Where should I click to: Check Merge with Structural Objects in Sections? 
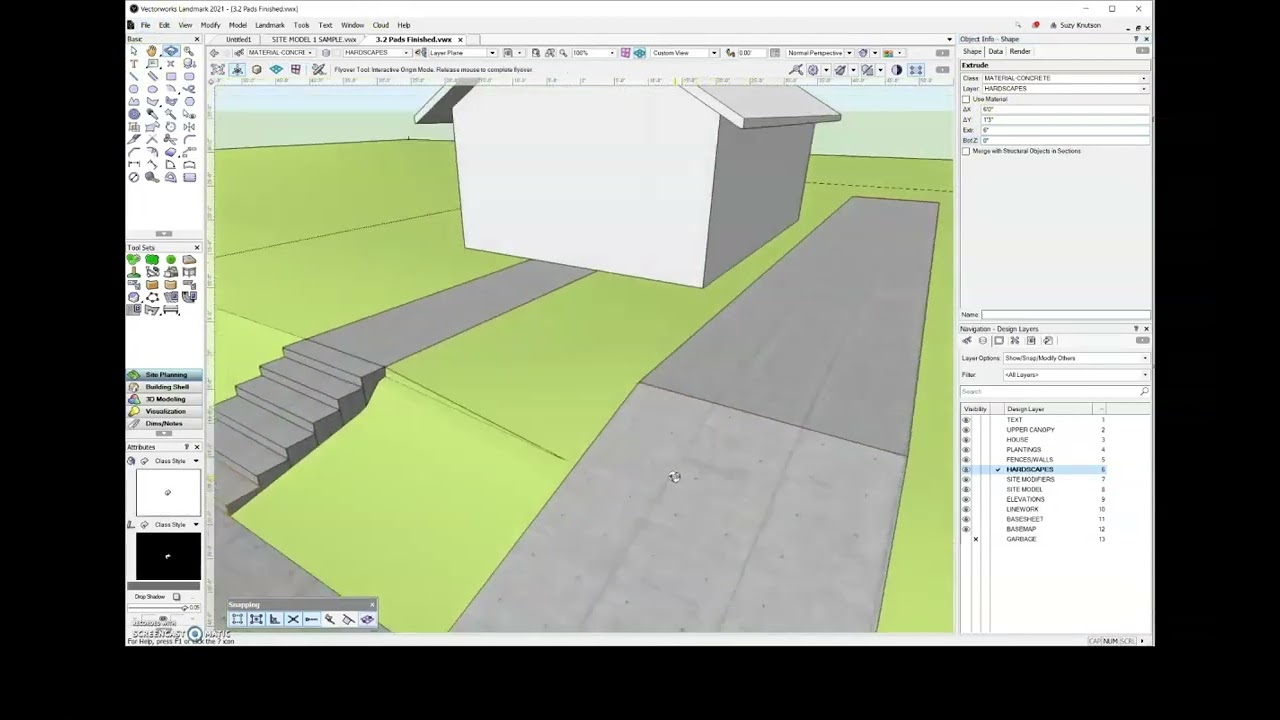tap(966, 151)
